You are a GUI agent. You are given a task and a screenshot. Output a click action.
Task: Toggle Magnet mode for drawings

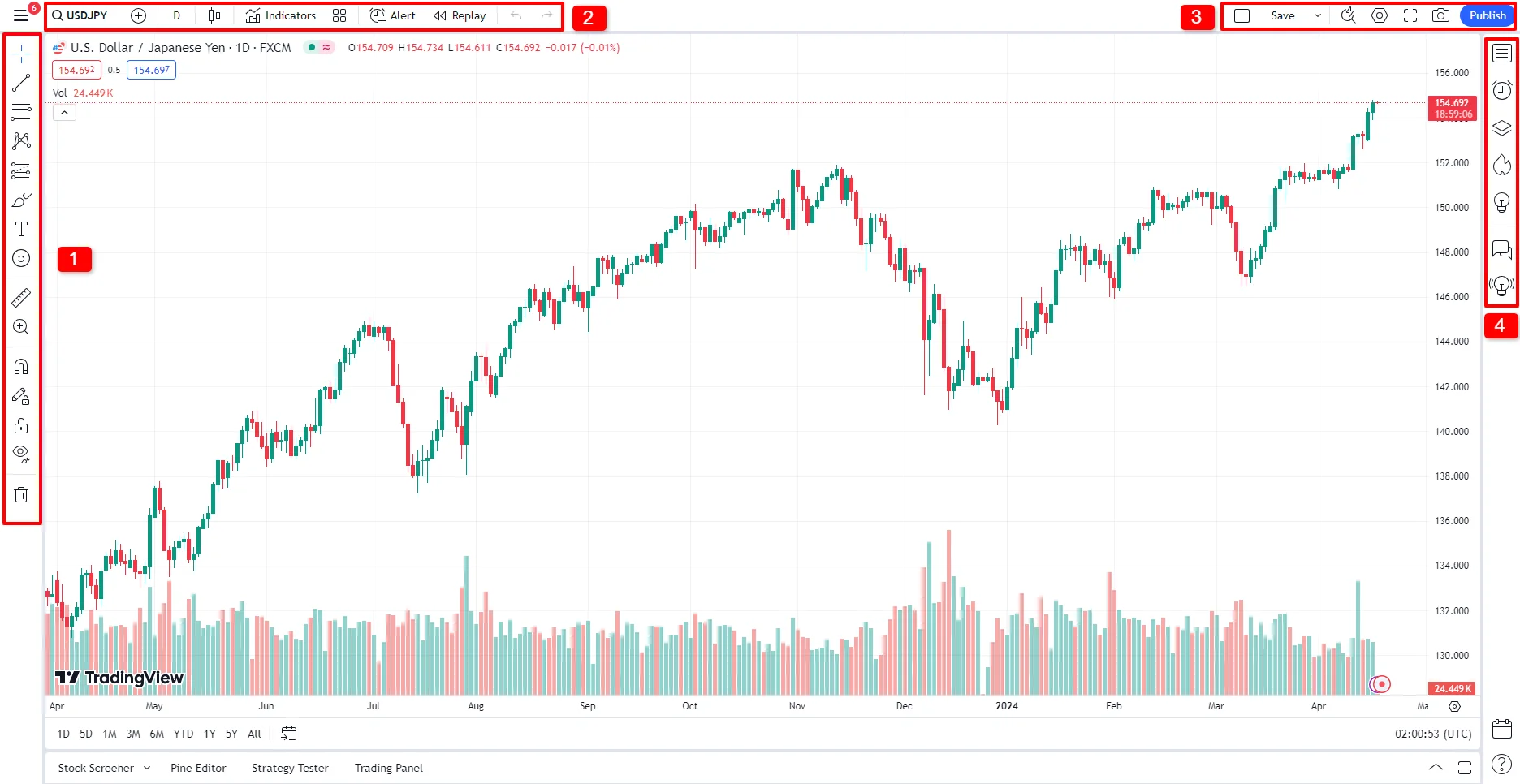click(21, 367)
